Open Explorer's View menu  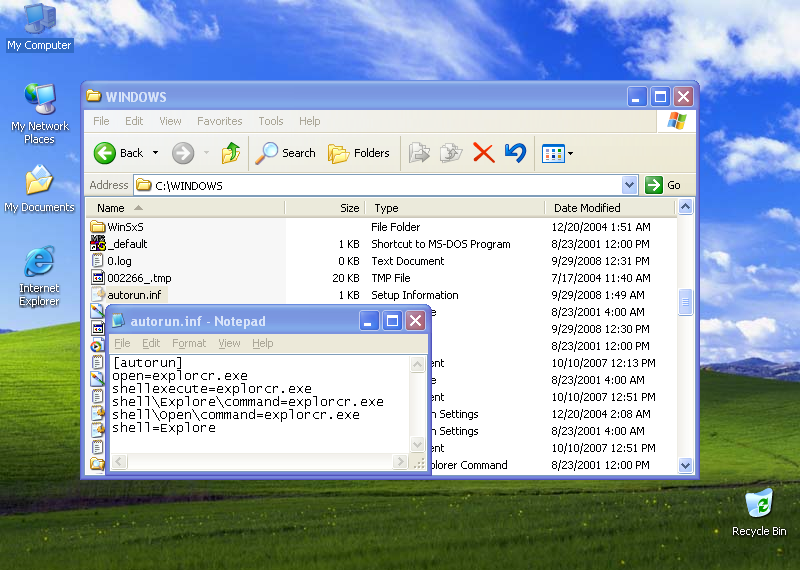[x=170, y=121]
